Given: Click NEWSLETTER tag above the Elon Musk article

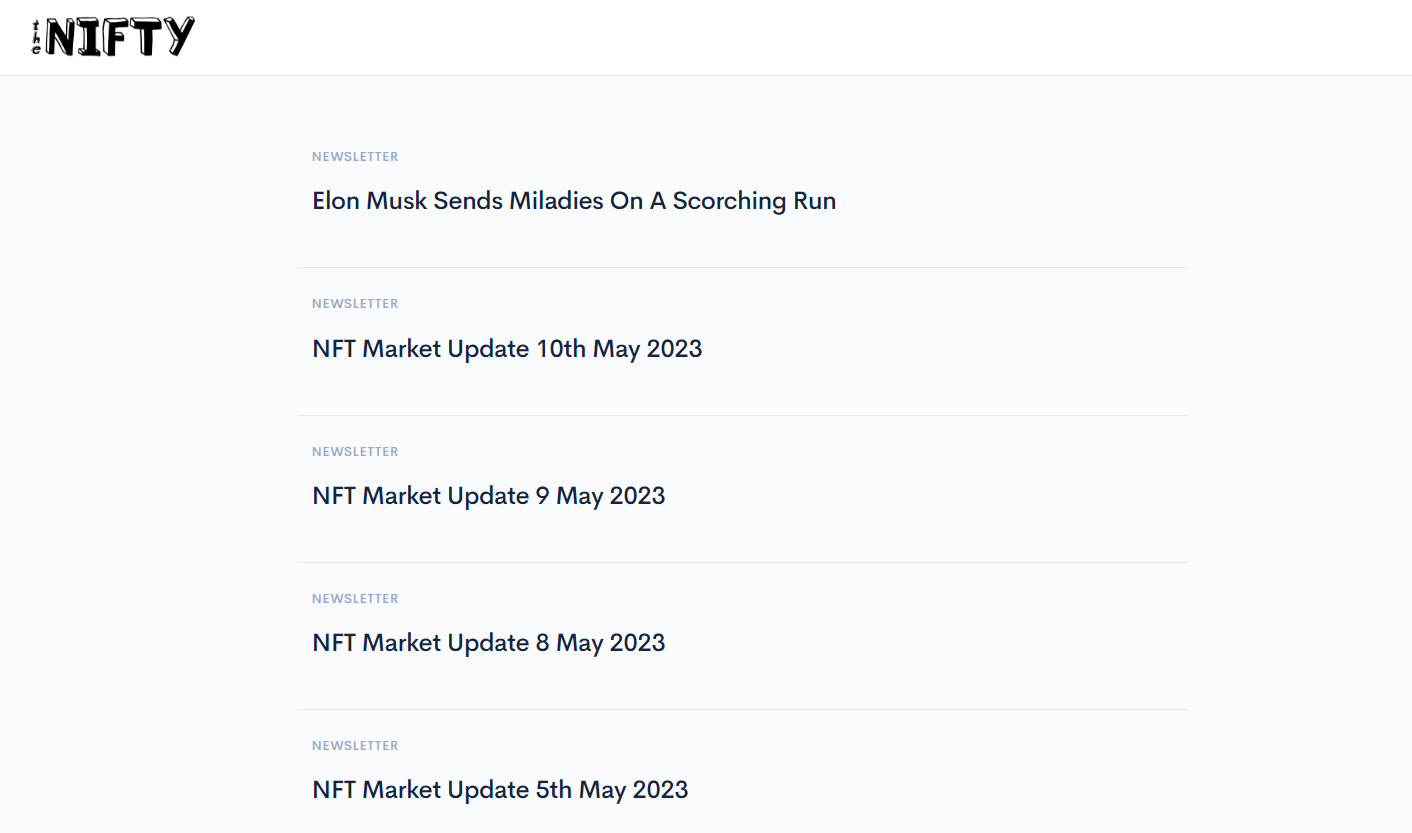Looking at the screenshot, I should [355, 157].
